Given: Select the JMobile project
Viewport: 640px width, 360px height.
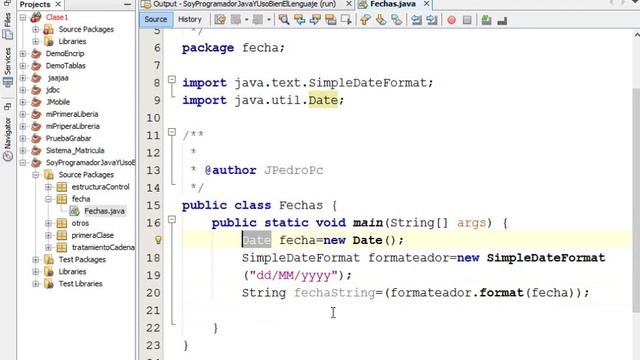Looking at the screenshot, I should tap(58, 102).
